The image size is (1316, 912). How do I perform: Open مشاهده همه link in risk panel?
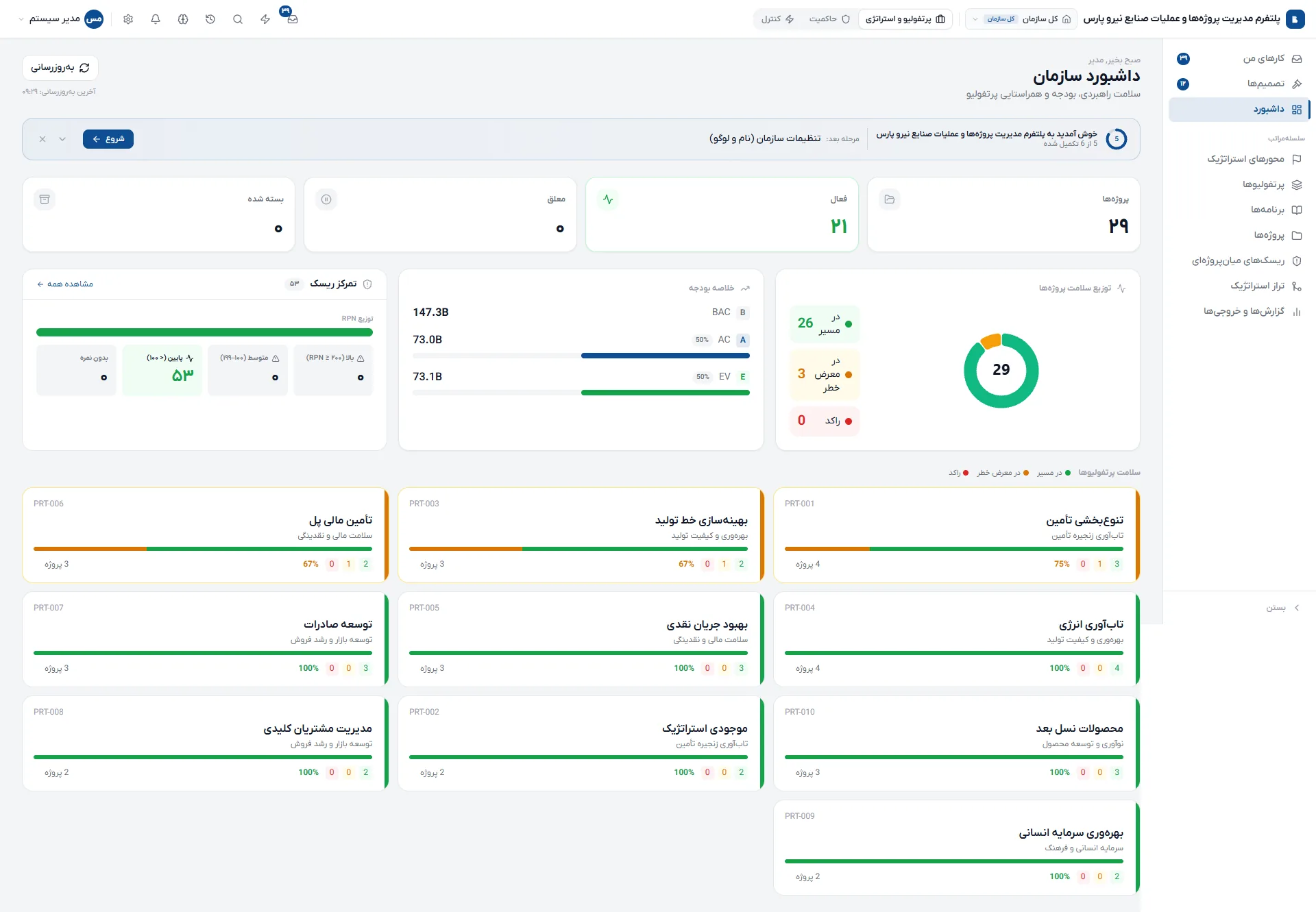point(65,284)
